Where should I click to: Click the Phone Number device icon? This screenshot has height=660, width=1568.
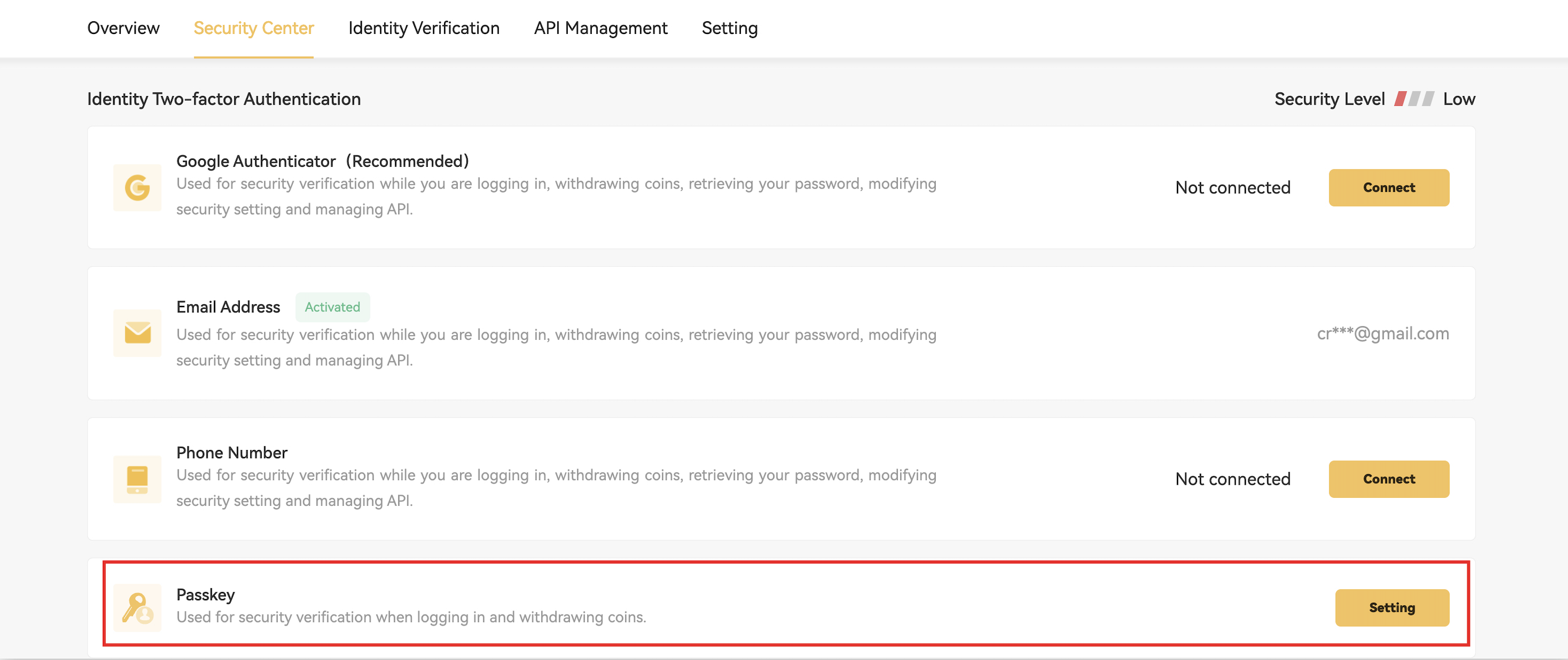[137, 479]
